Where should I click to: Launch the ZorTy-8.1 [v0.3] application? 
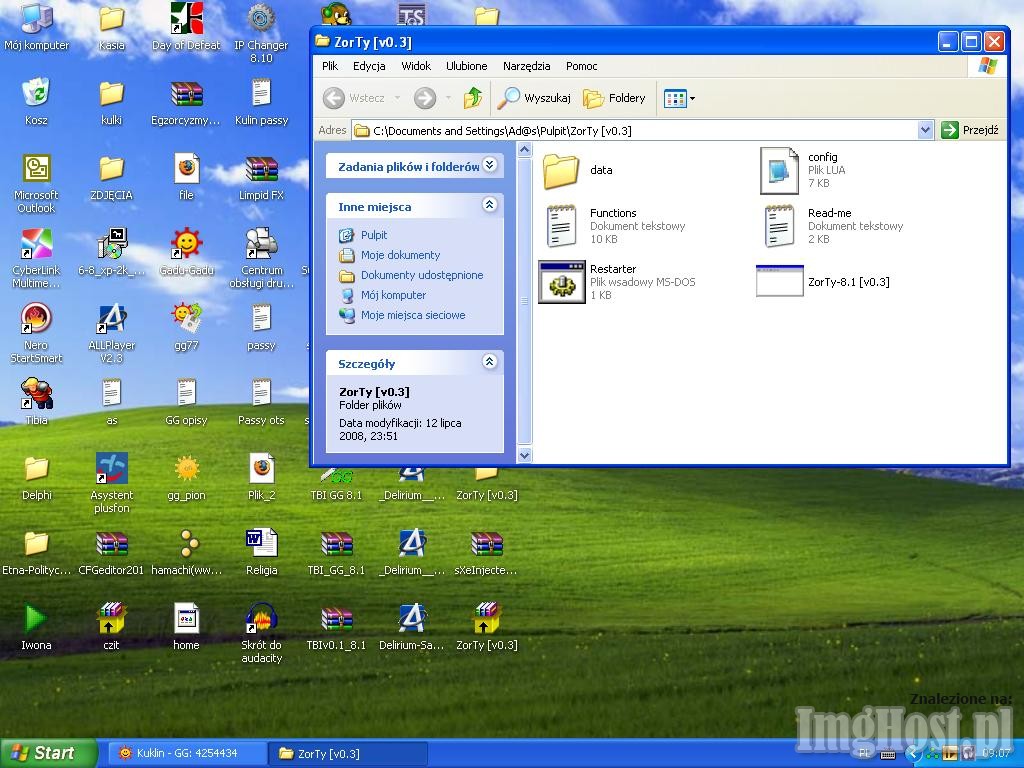pos(780,281)
